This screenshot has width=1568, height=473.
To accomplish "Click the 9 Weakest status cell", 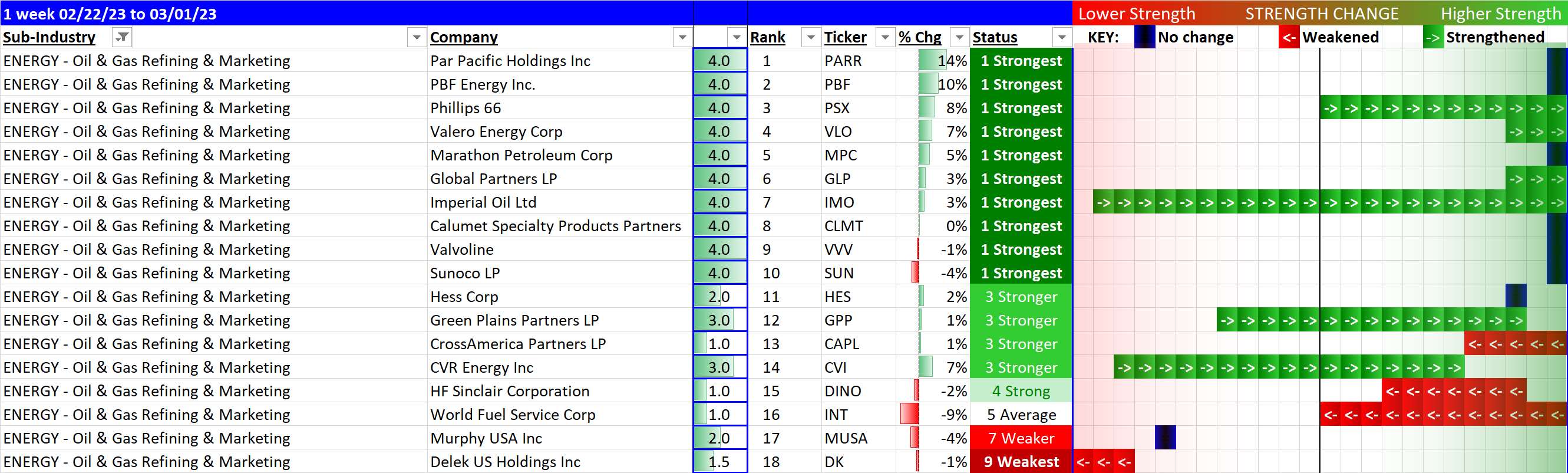I will coord(1021,461).
